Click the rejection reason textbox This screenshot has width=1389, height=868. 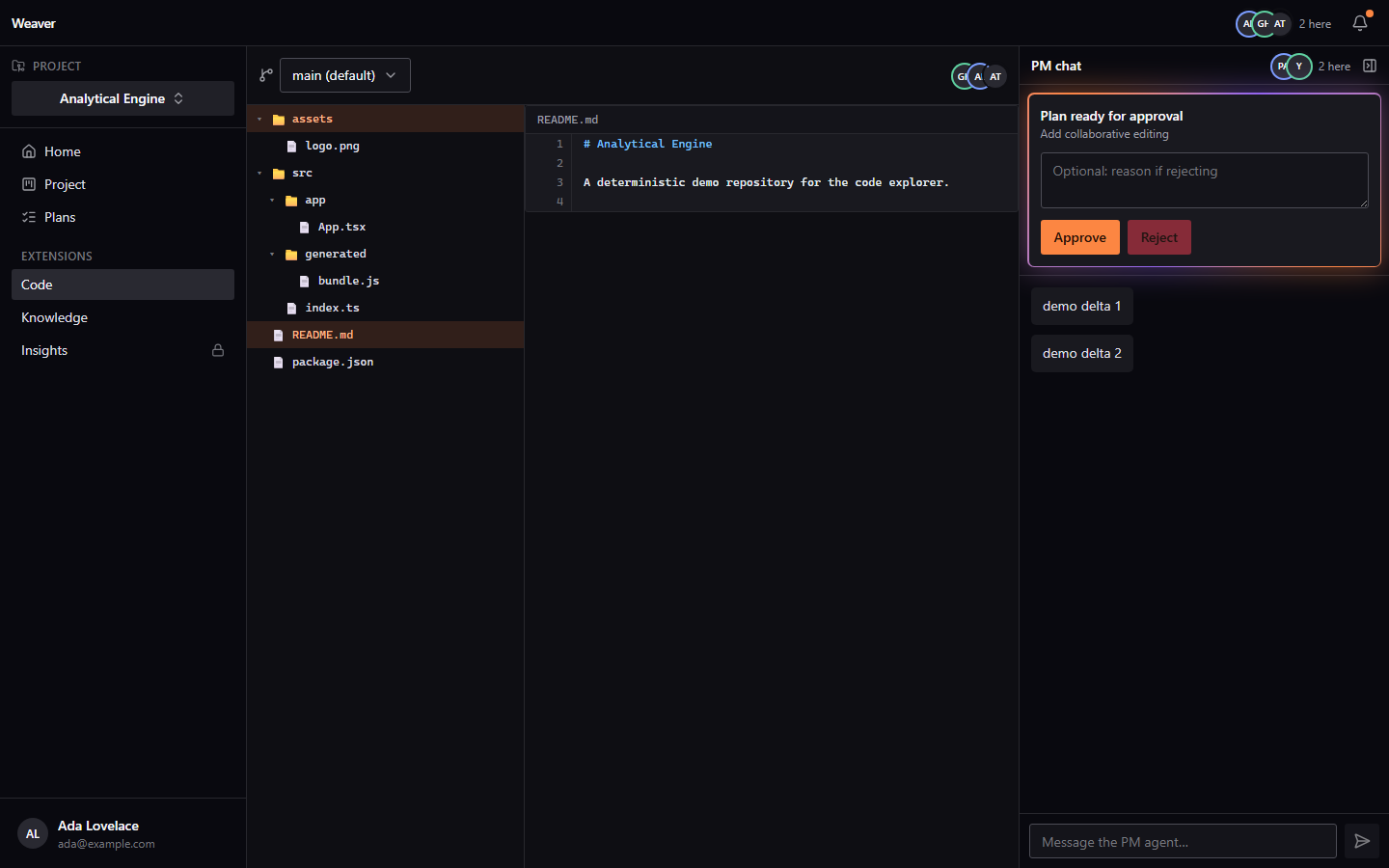1205,180
